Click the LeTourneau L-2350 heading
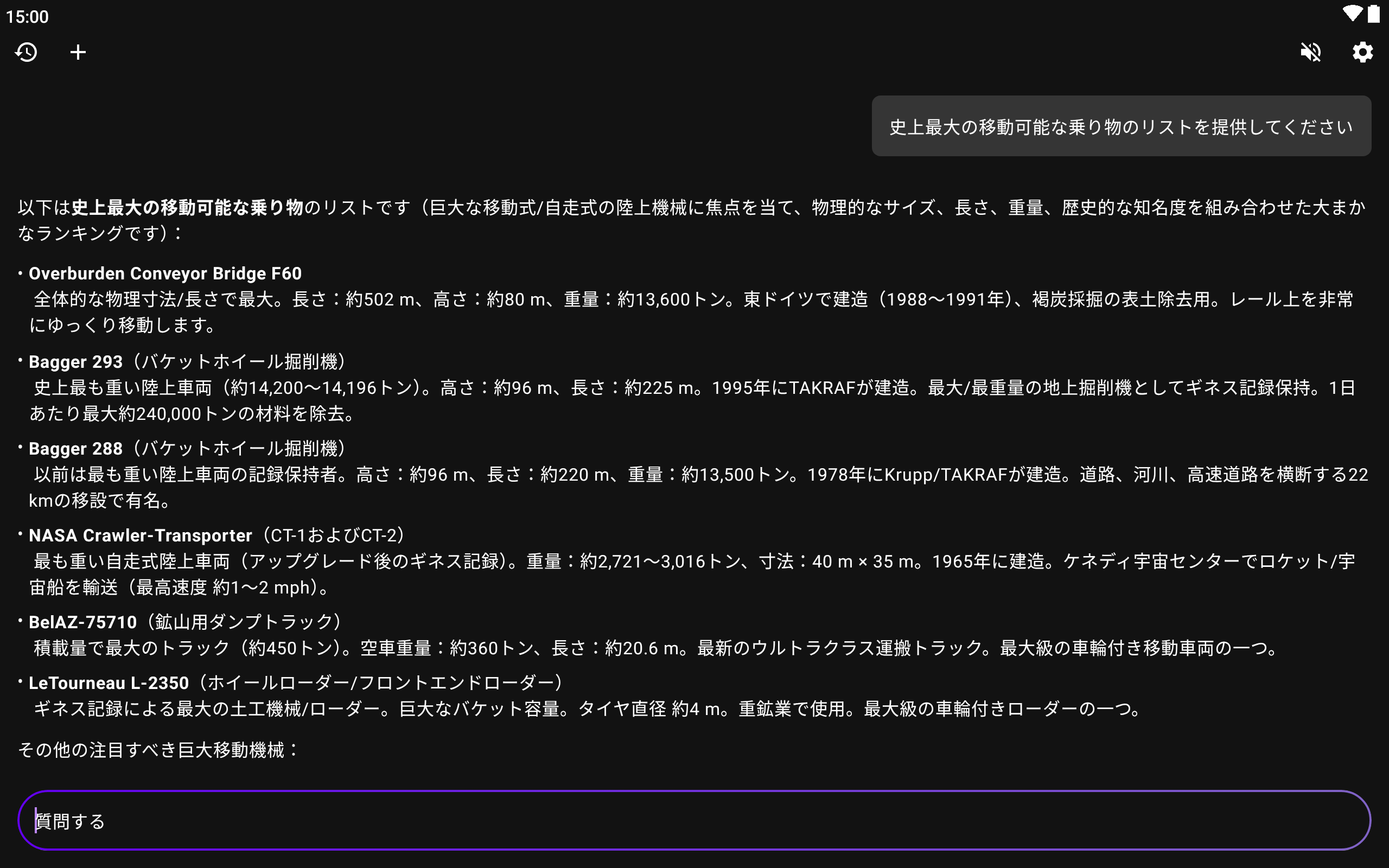Image resolution: width=1389 pixels, height=868 pixels. pyautogui.click(x=109, y=682)
